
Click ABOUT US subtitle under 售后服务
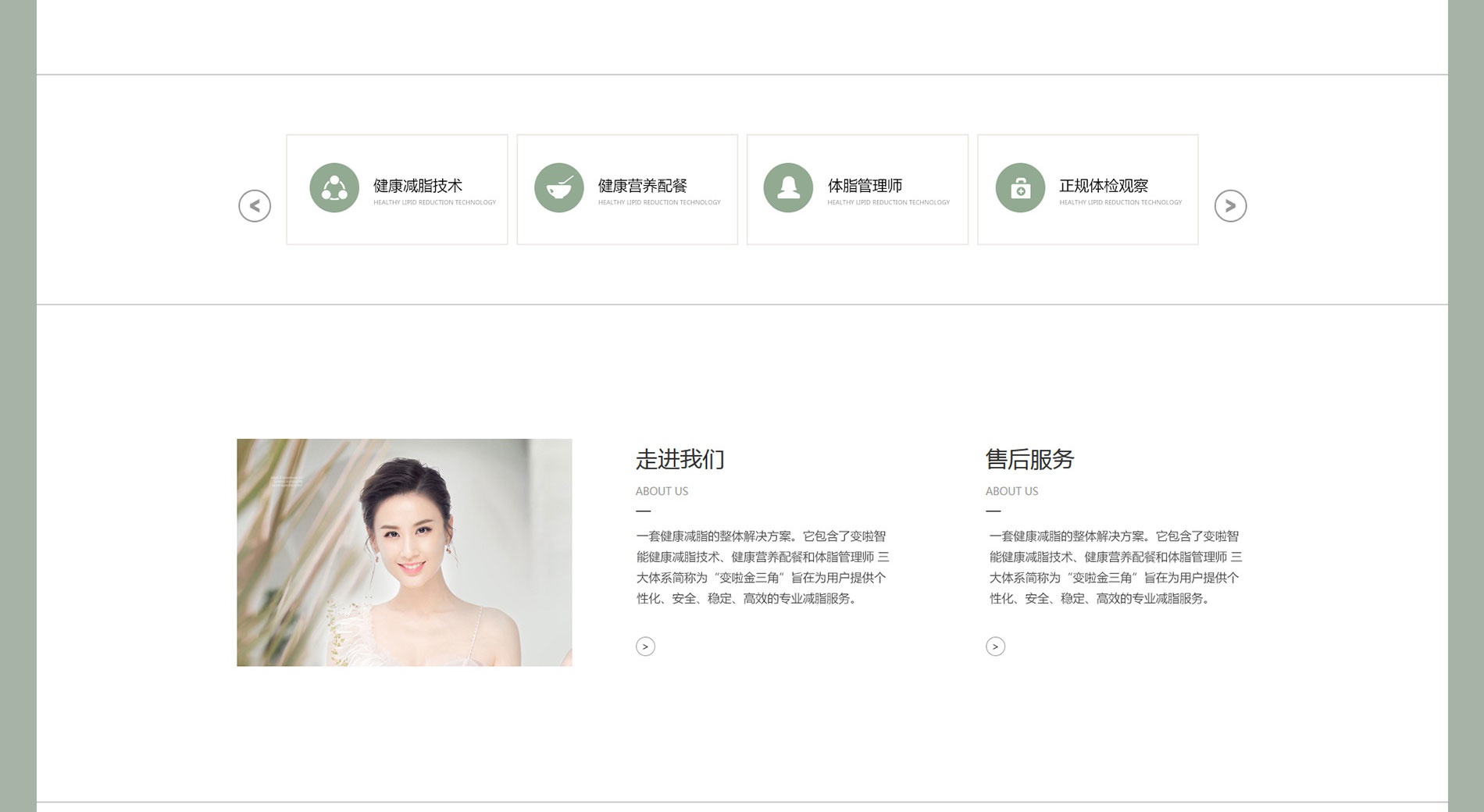click(1011, 491)
